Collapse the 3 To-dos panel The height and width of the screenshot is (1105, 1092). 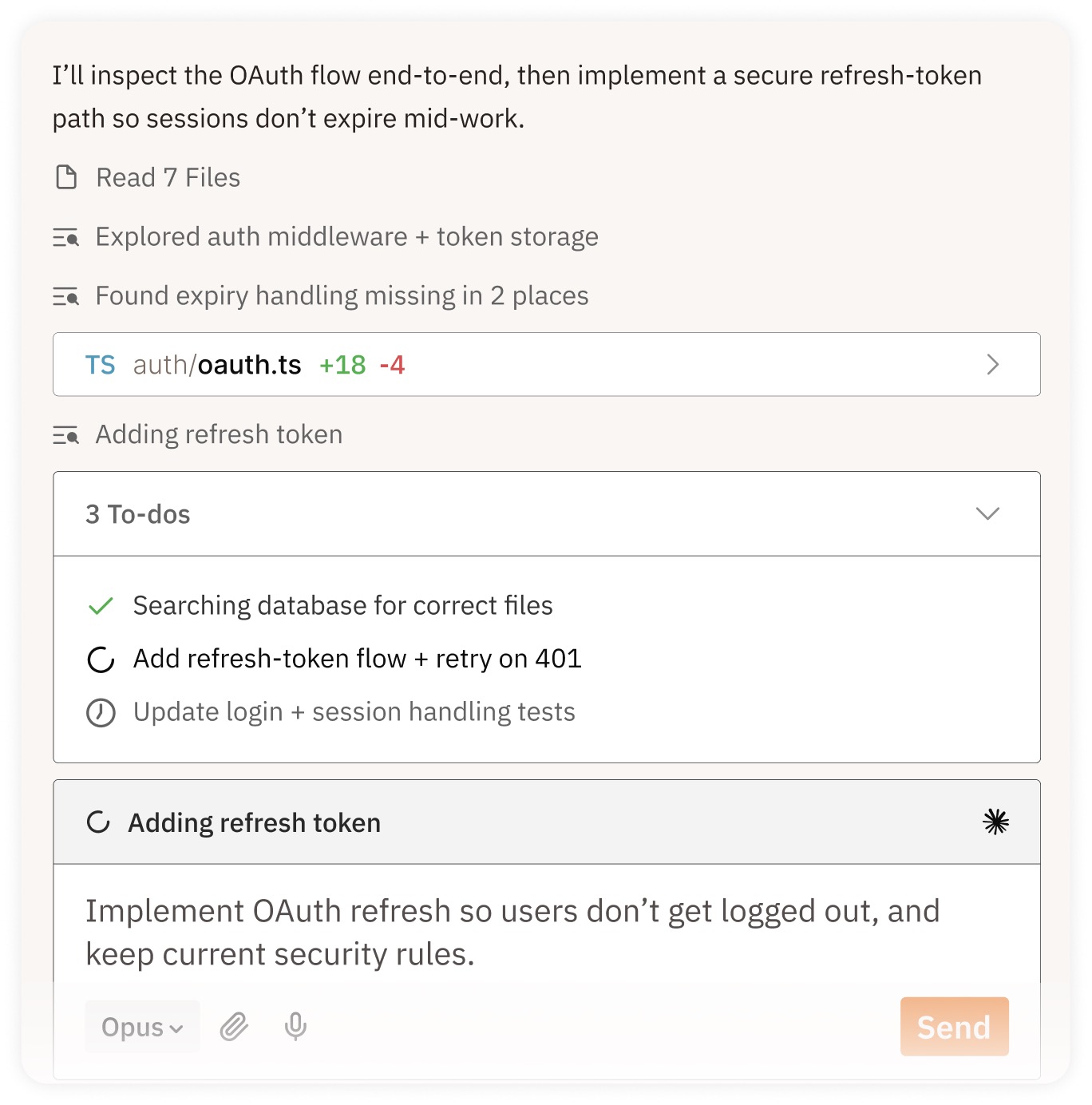tap(987, 514)
